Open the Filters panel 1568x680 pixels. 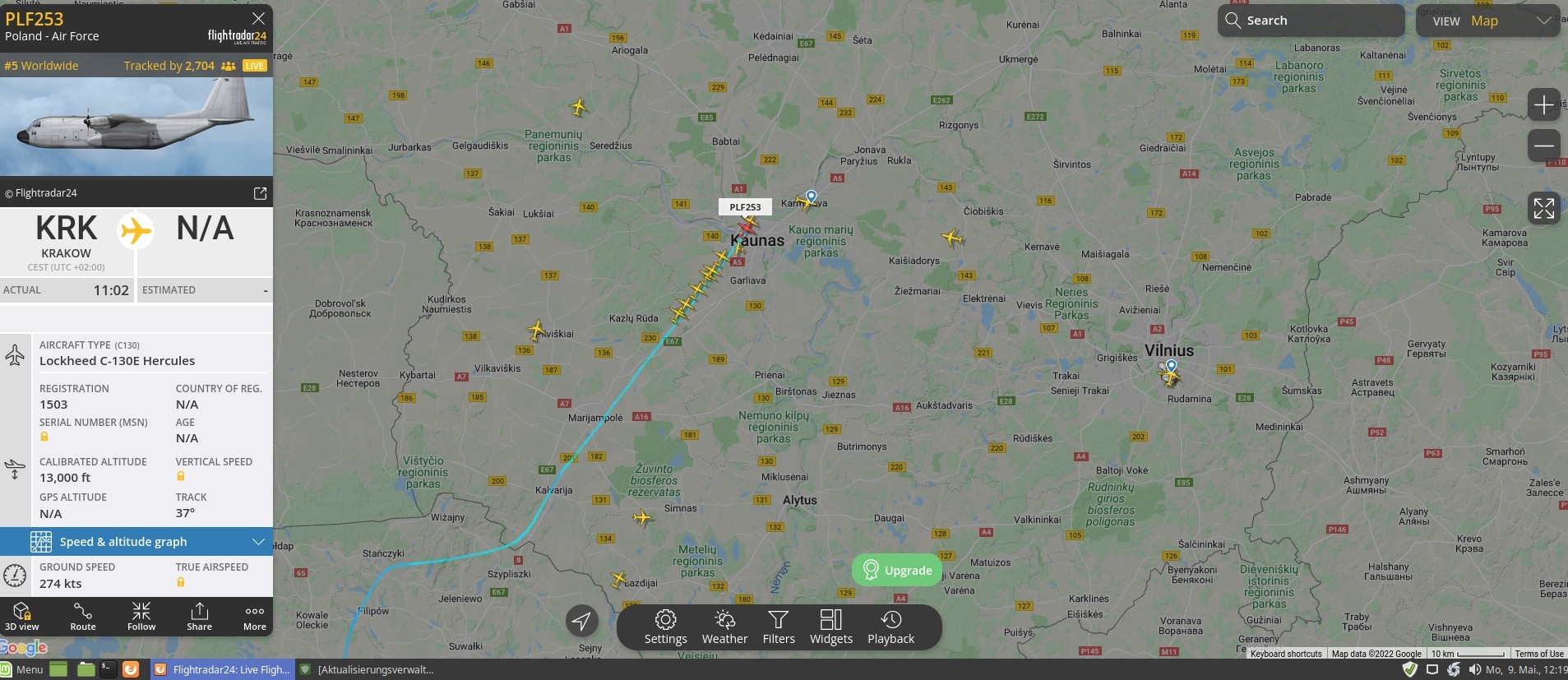(x=779, y=627)
